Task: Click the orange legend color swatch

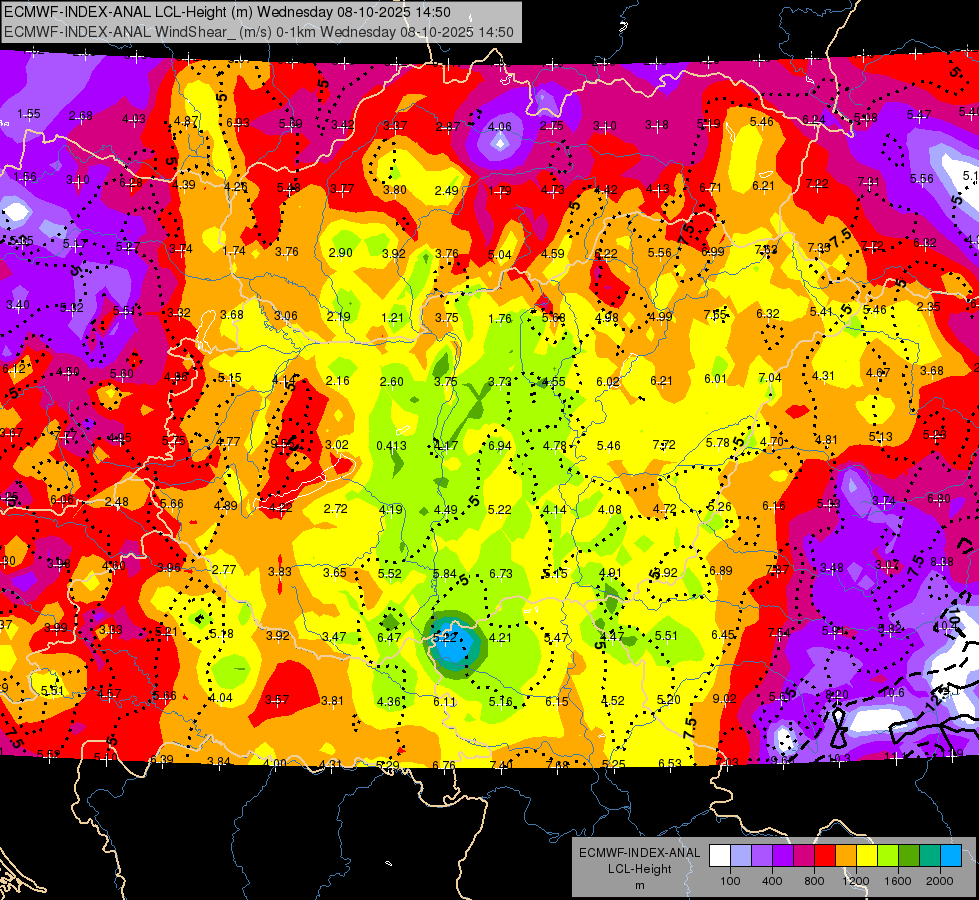Action: tap(846, 856)
